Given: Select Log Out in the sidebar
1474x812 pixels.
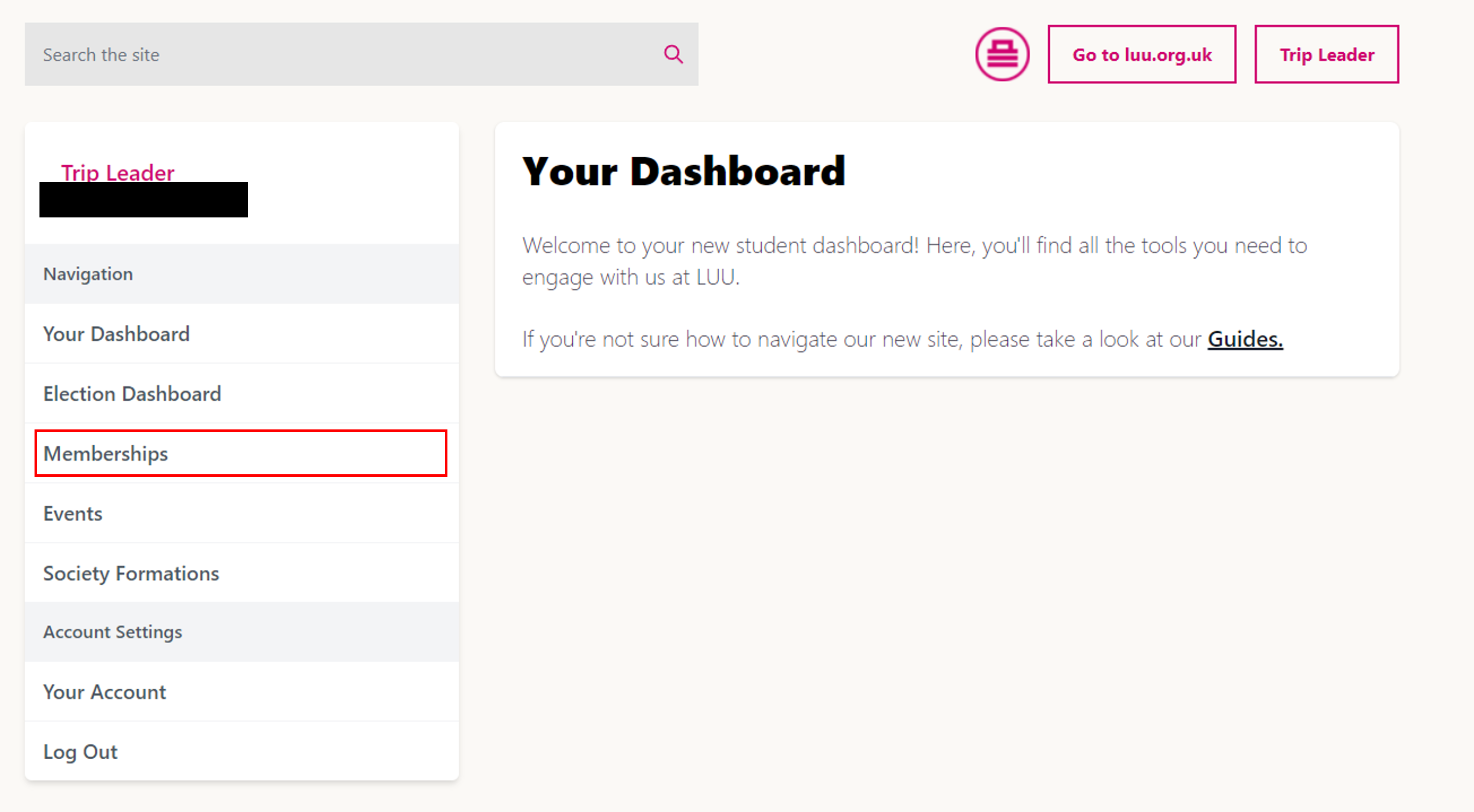Looking at the screenshot, I should 241,751.
